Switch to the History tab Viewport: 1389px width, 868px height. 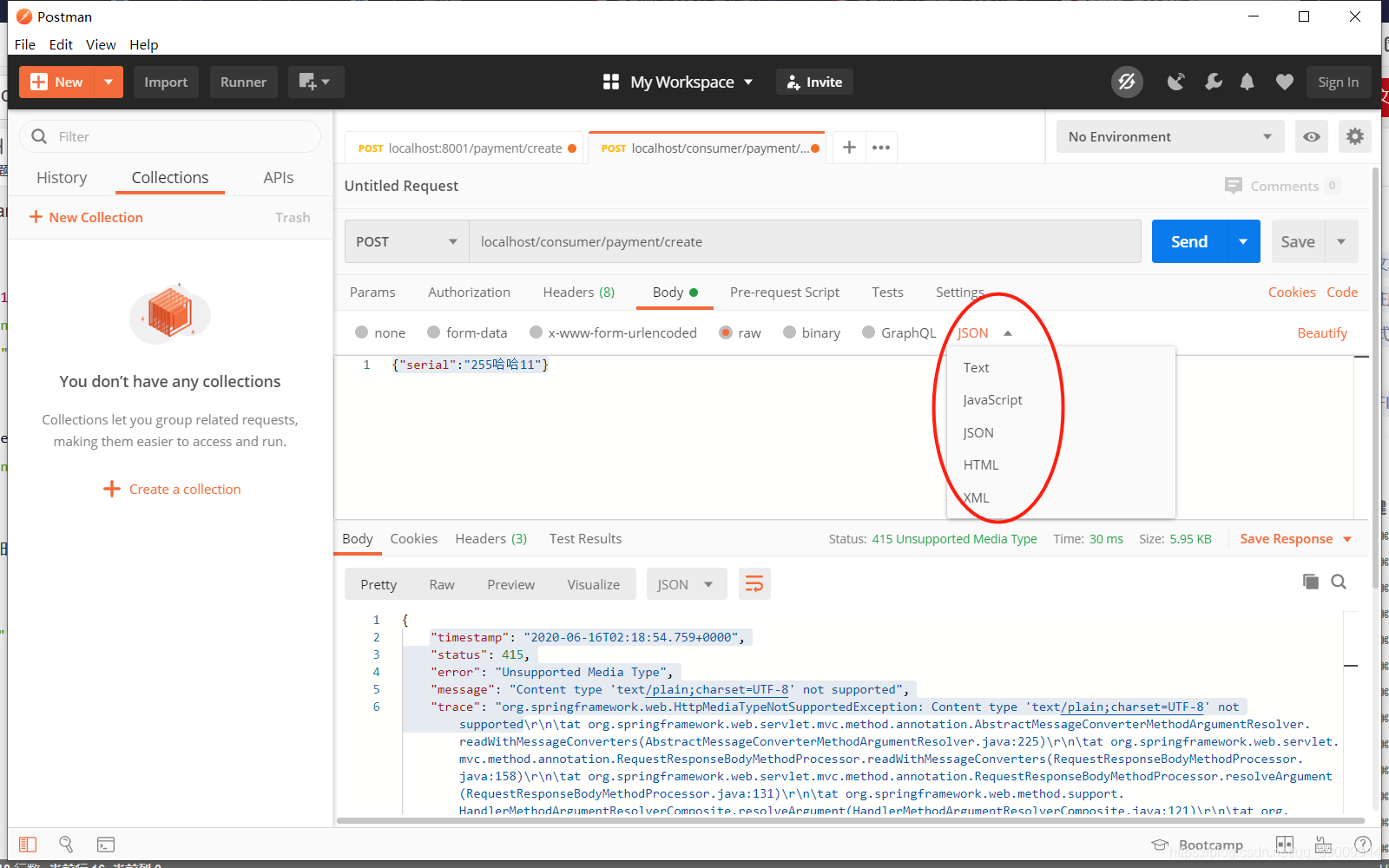(62, 177)
